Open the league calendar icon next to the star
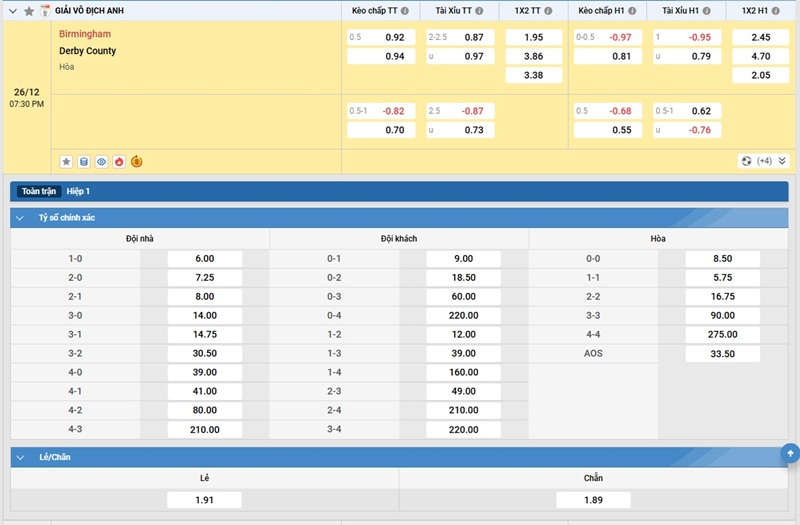 point(45,11)
